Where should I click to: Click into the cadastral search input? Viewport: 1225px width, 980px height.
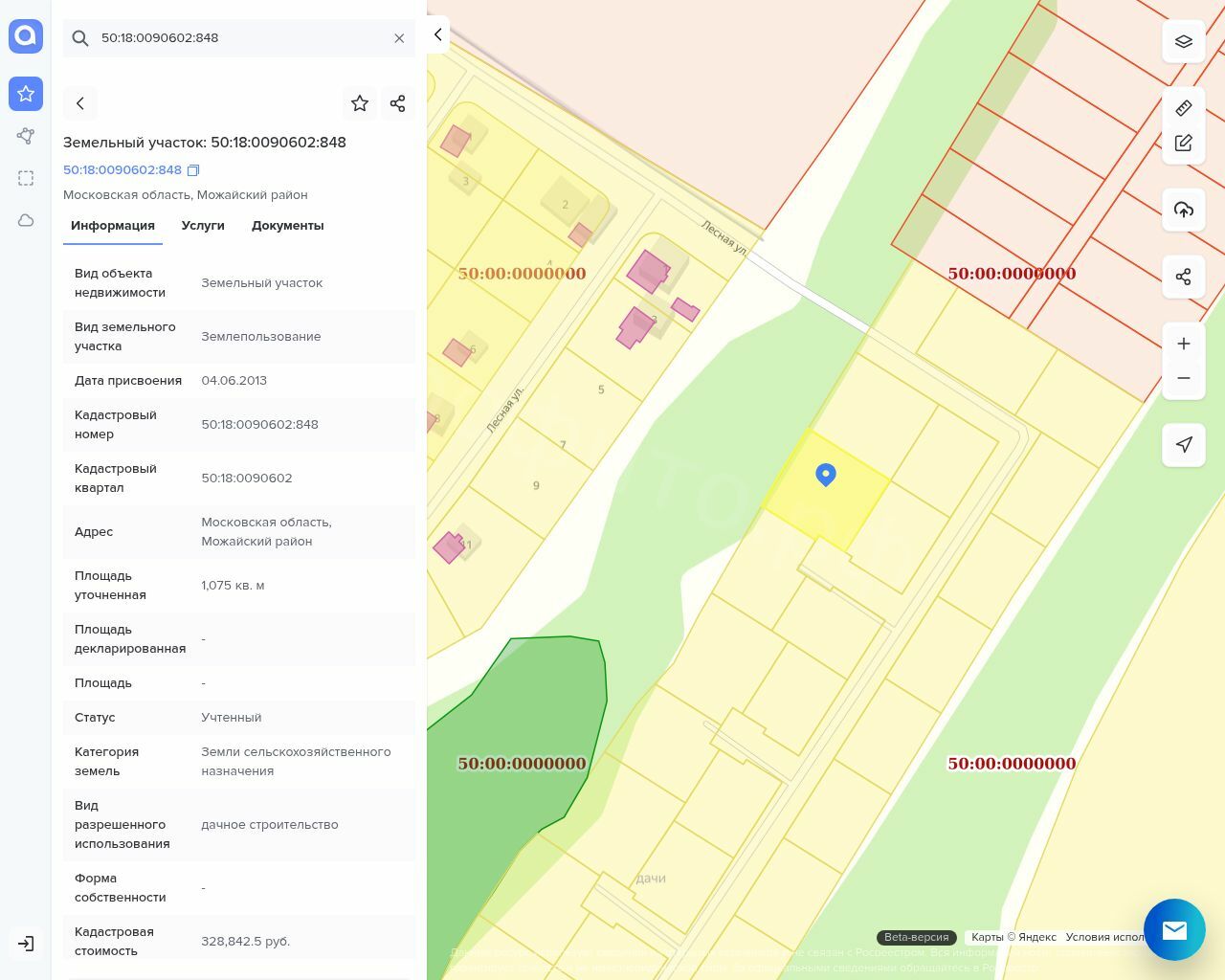tap(239, 38)
